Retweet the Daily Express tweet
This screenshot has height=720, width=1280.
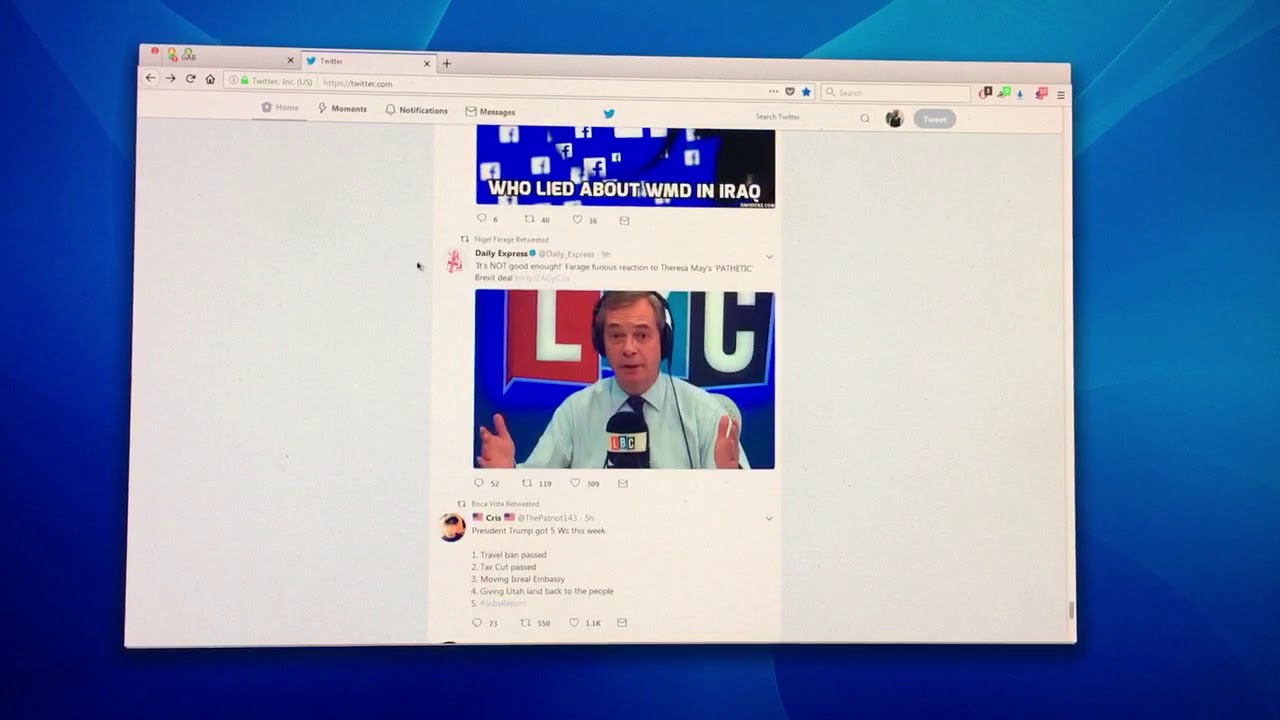527,482
